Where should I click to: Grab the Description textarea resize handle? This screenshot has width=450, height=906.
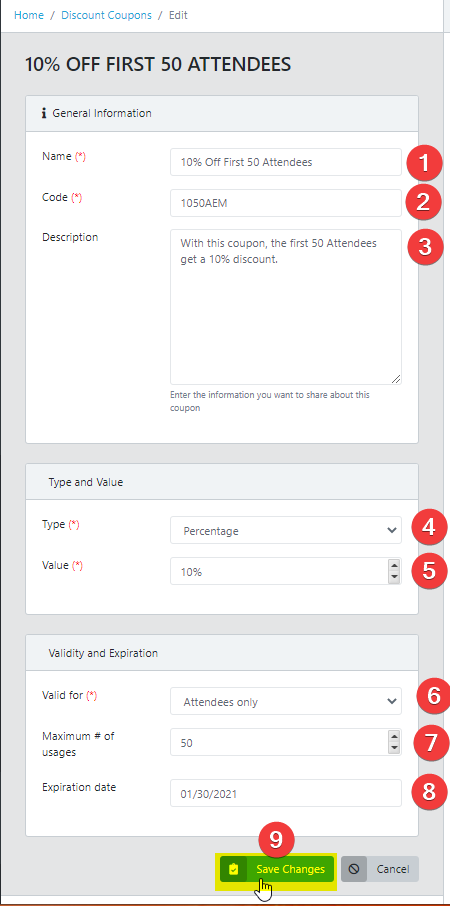(396, 379)
